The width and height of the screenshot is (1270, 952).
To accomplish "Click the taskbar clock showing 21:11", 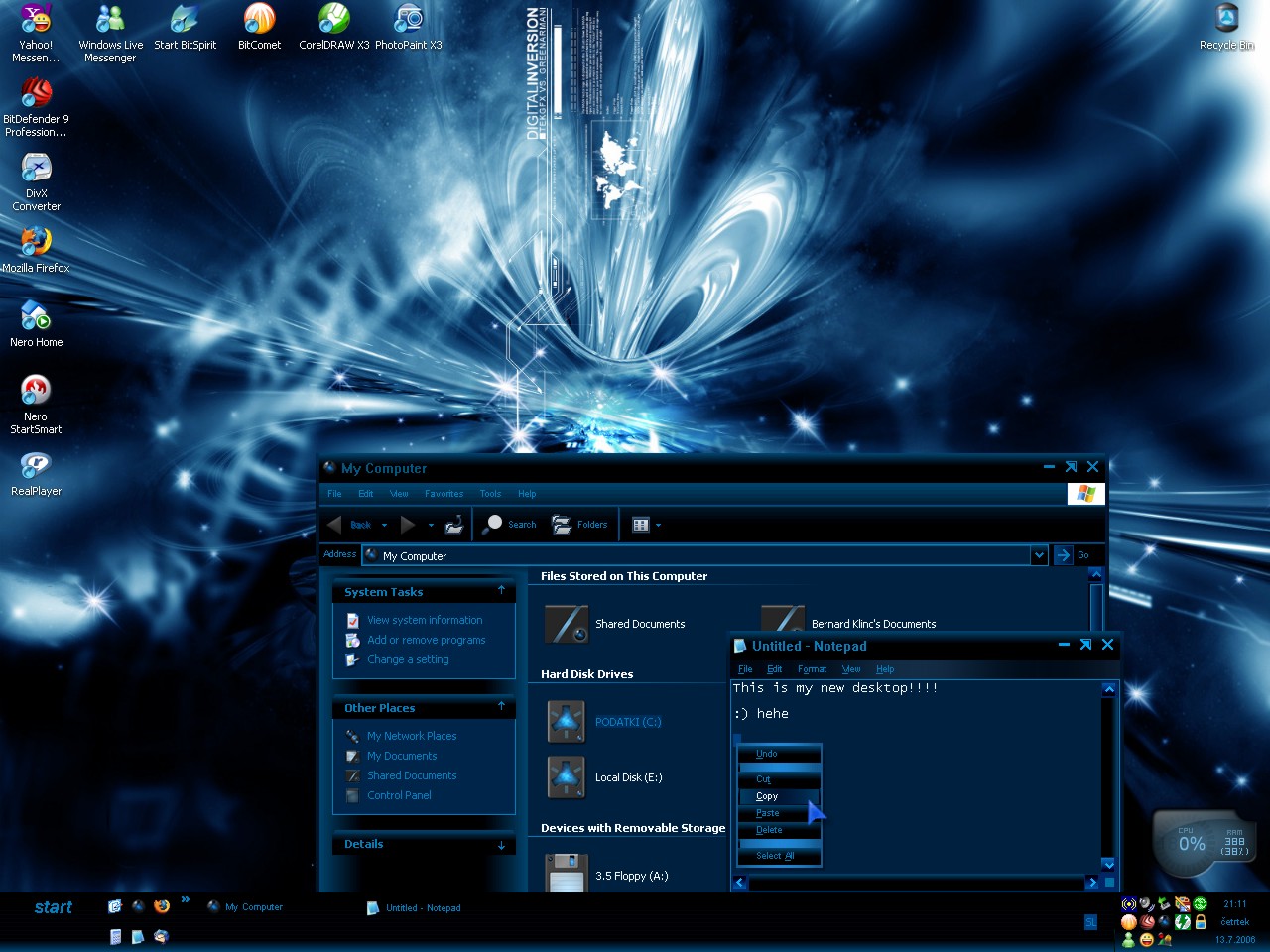I will 1235,903.
